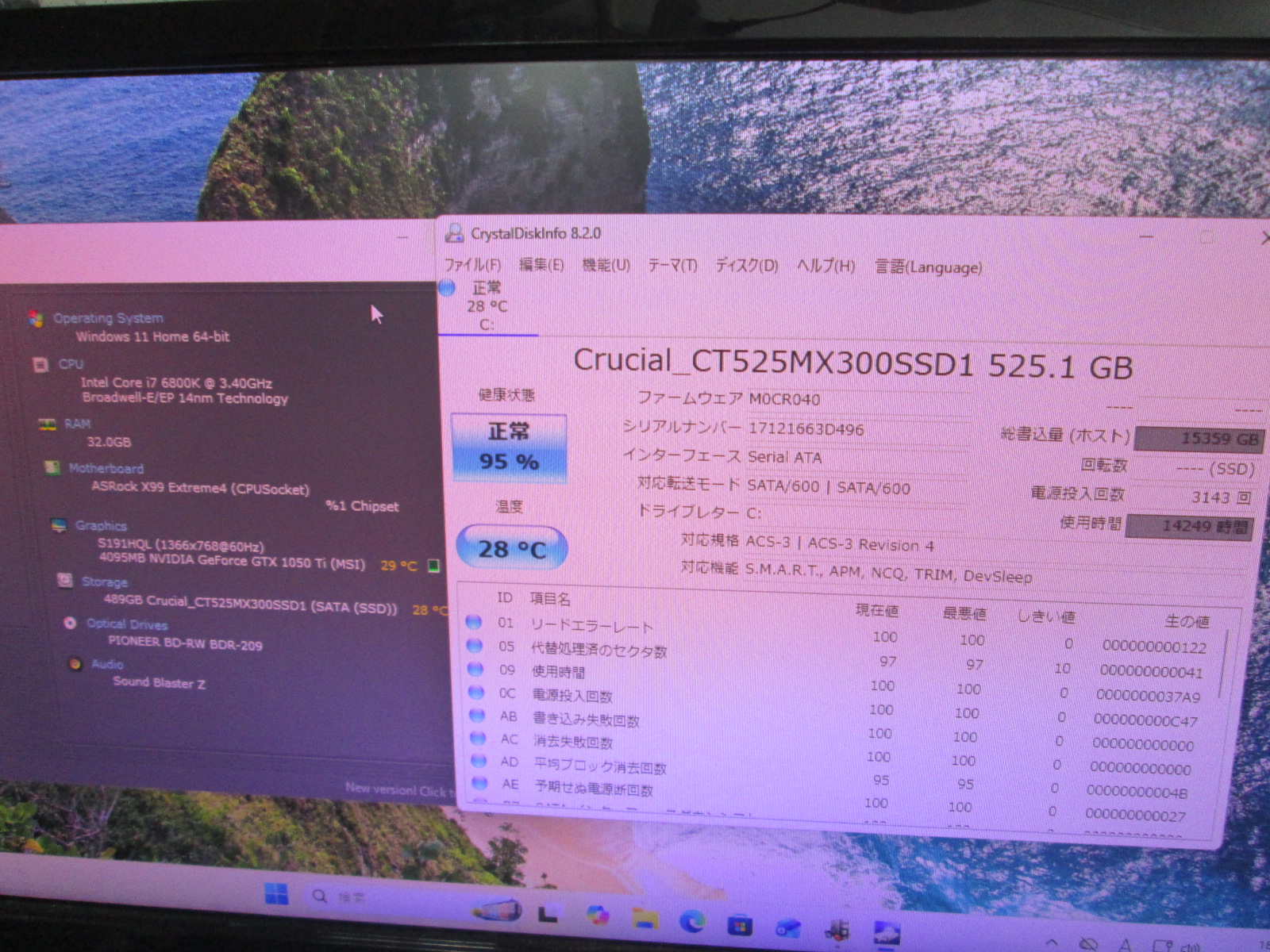Click the RAM memory stick icon

coord(48,424)
